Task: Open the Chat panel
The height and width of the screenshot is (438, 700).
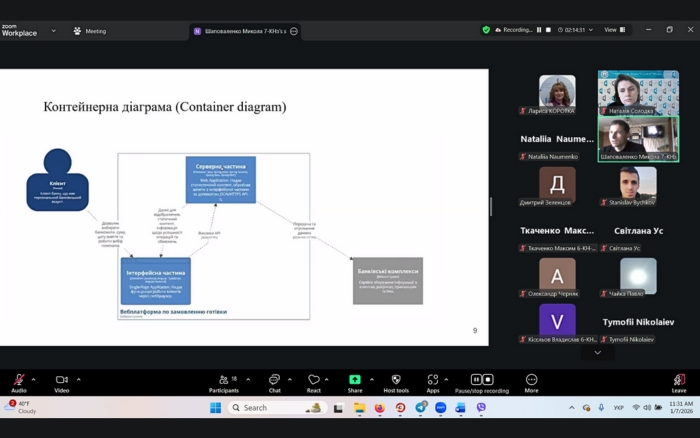Action: (274, 381)
